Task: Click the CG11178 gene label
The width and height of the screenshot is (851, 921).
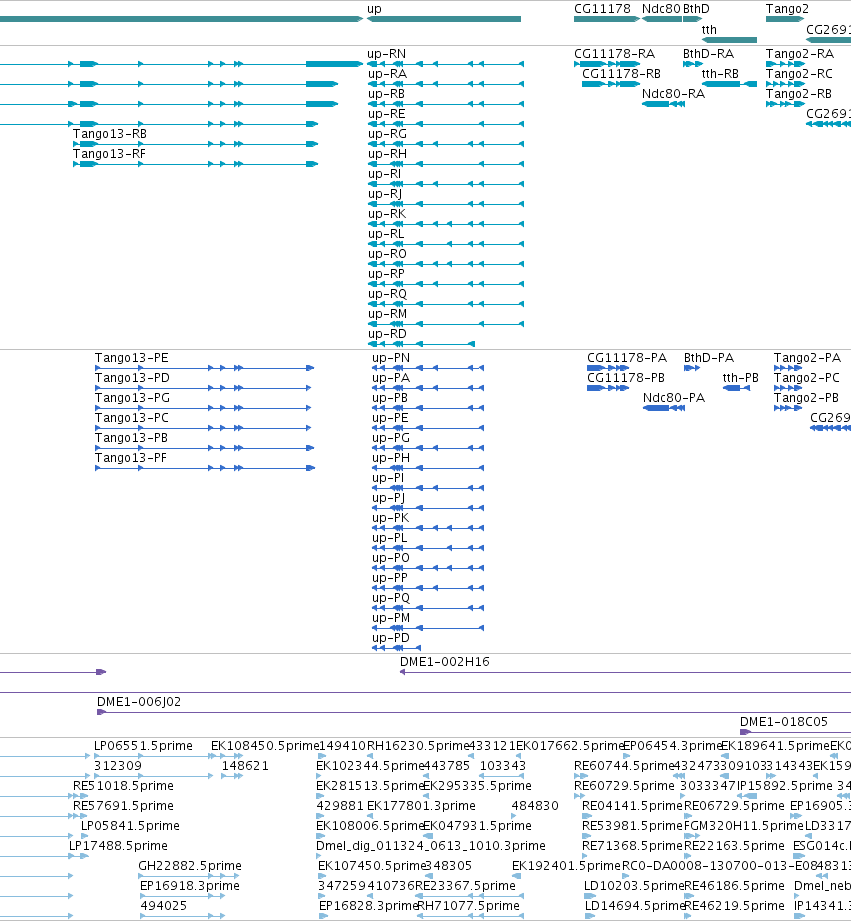Action: (602, 9)
